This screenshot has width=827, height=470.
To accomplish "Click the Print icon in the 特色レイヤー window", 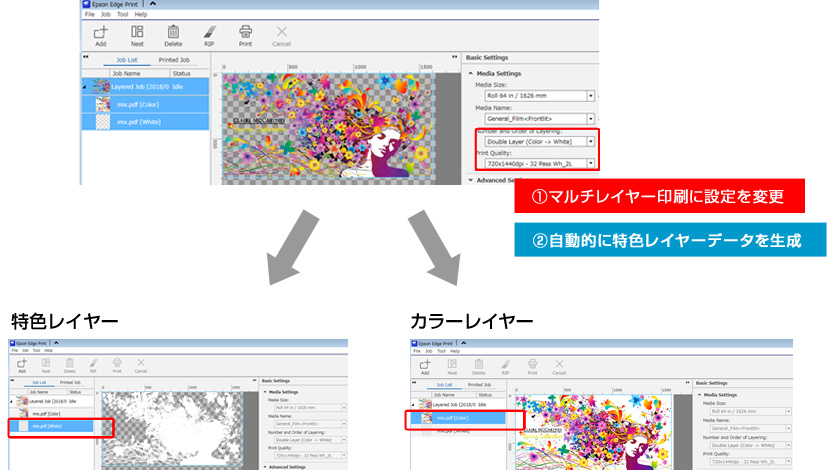I will 117,363.
